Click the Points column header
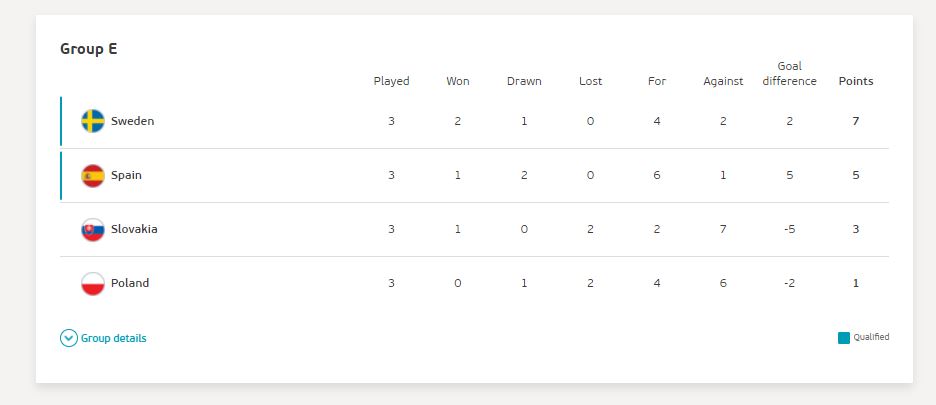 click(x=855, y=81)
